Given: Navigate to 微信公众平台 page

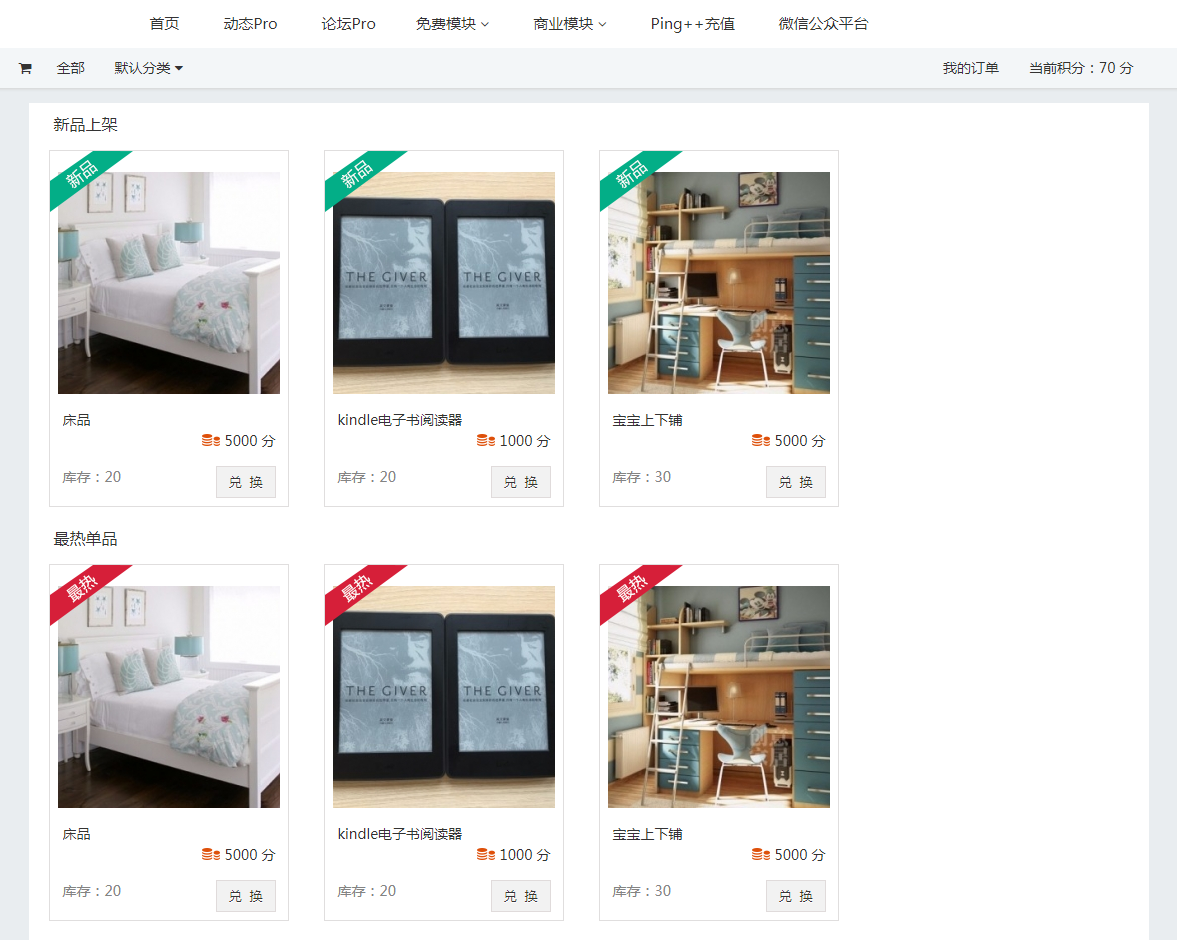Looking at the screenshot, I should coord(823,24).
